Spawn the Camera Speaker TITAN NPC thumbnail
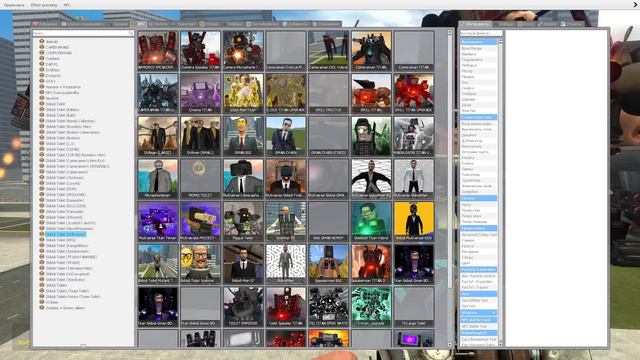 click(x=200, y=51)
